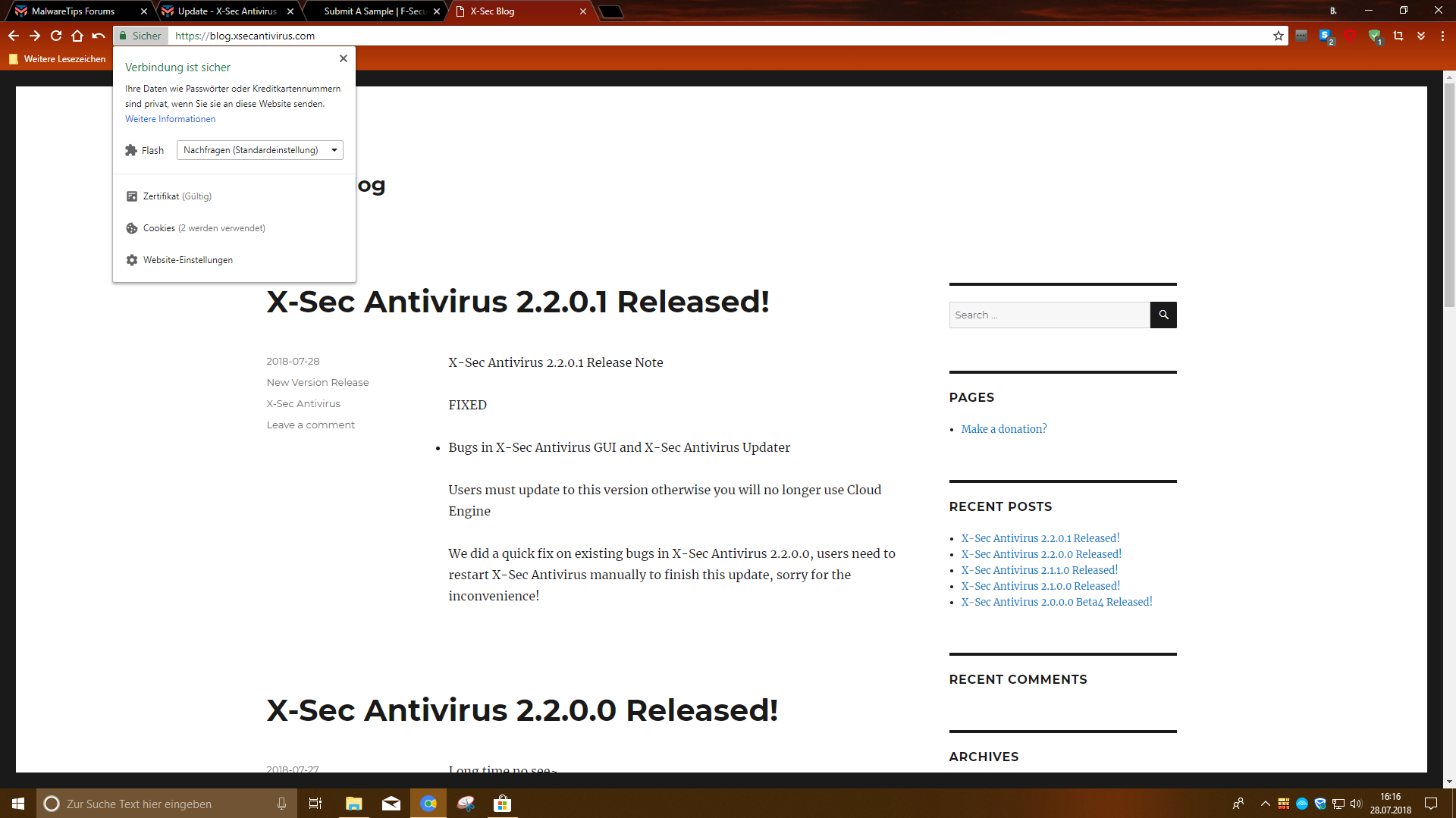The height and width of the screenshot is (818, 1456).
Task: Open Task View on the taskbar
Action: click(315, 804)
